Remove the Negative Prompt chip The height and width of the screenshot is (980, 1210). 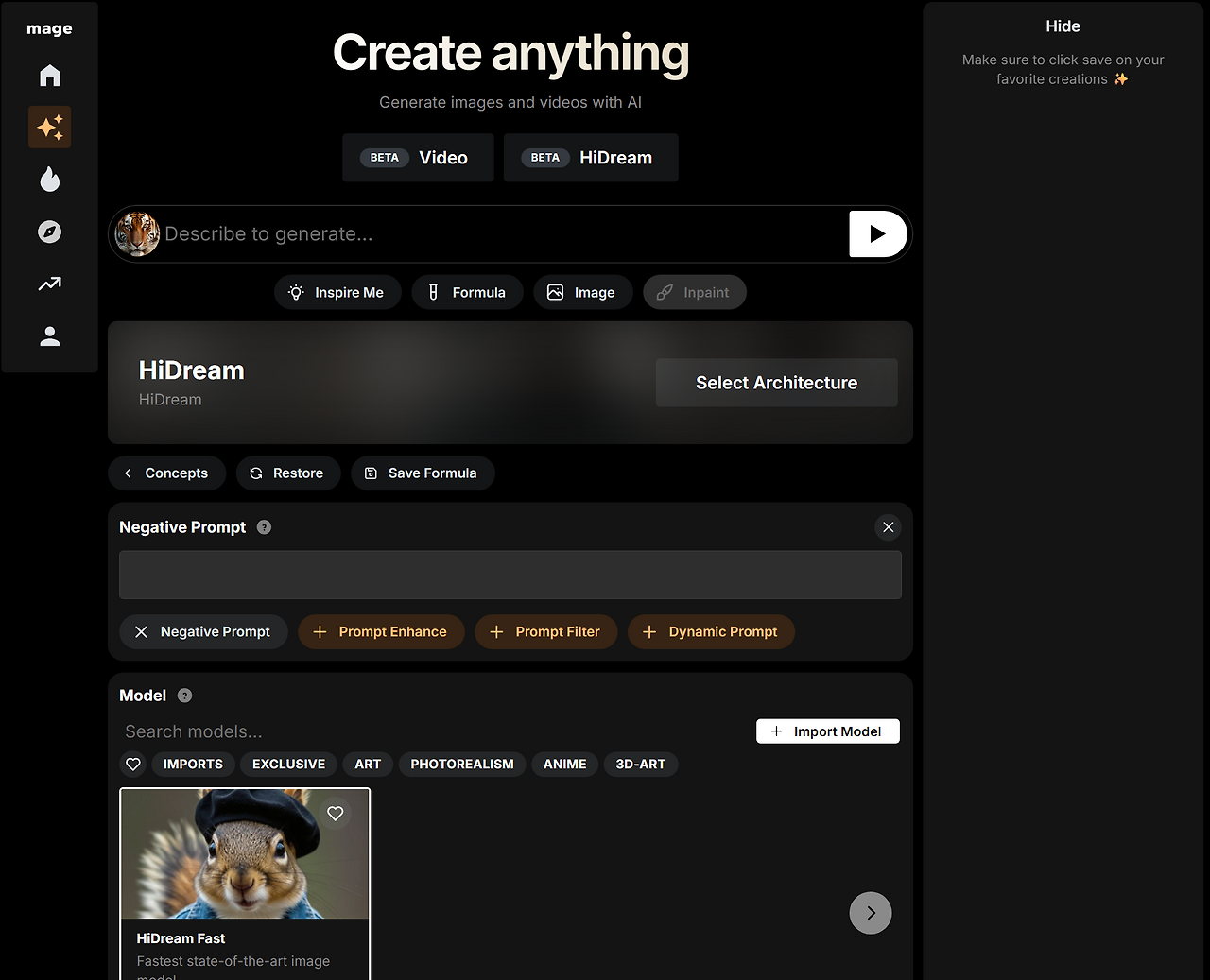coord(203,632)
